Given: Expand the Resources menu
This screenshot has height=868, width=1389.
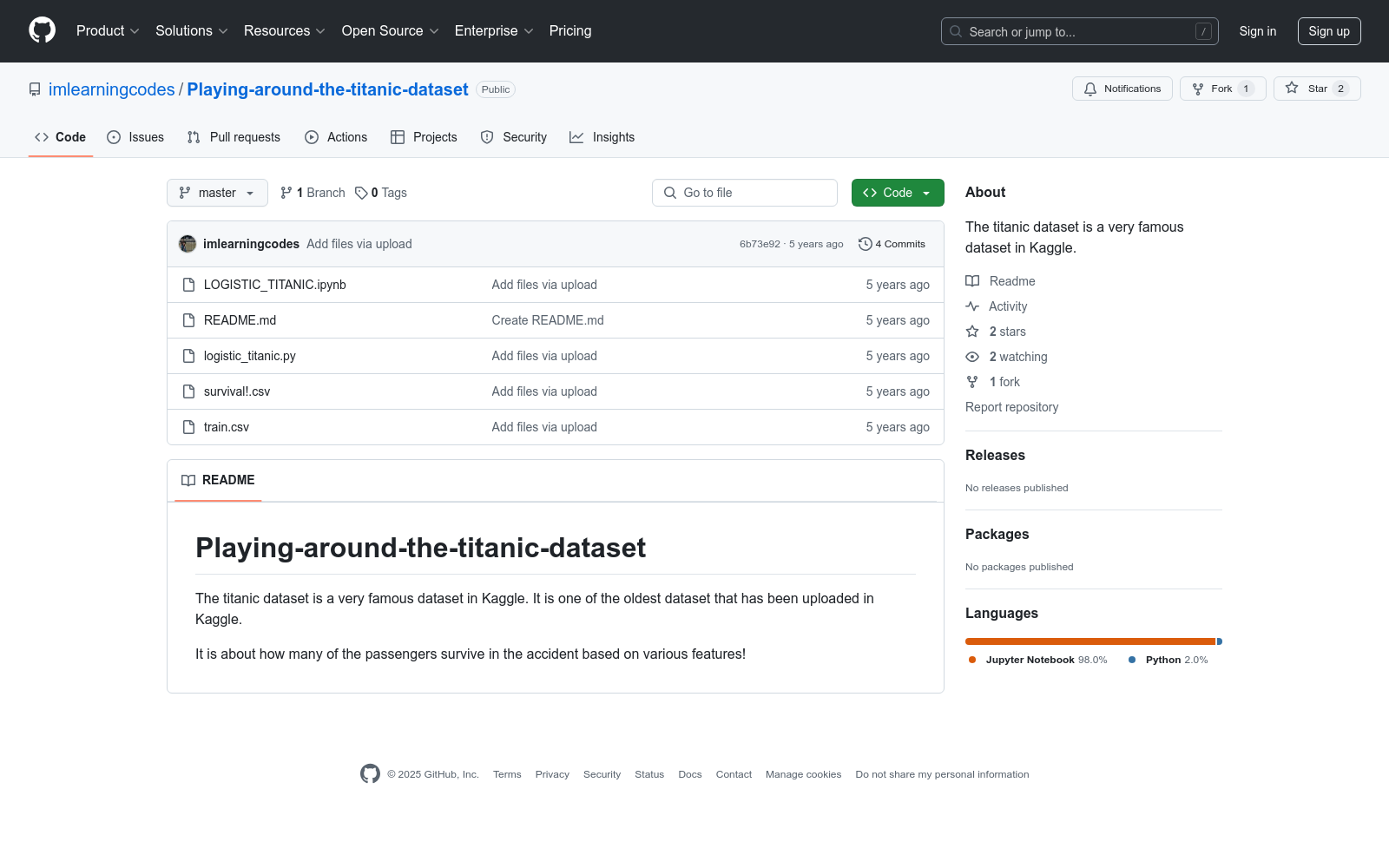Looking at the screenshot, I should pos(285,31).
